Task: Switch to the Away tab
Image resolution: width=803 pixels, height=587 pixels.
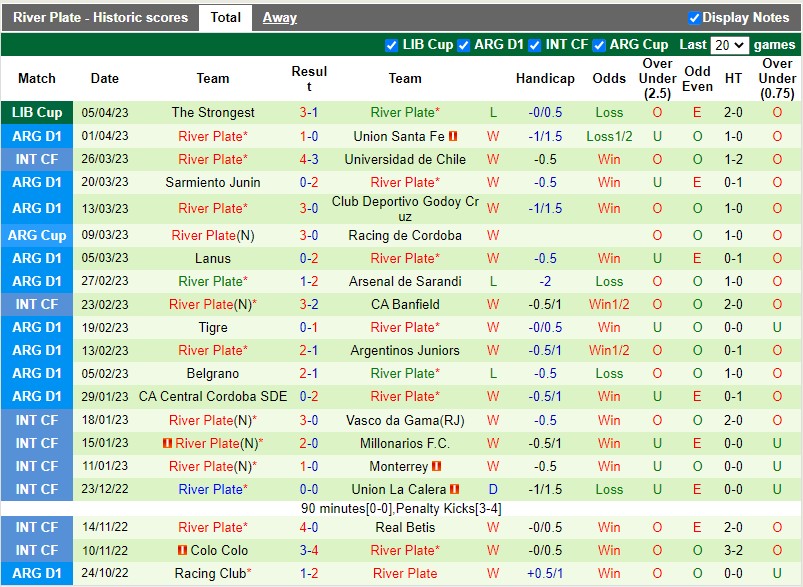Action: pyautogui.click(x=280, y=18)
